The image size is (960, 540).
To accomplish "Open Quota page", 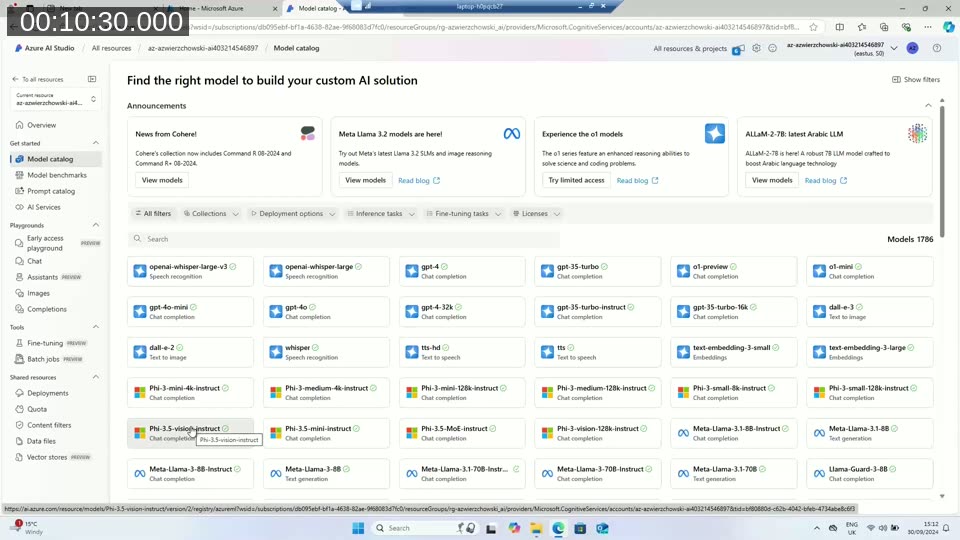I will pyautogui.click(x=37, y=409).
